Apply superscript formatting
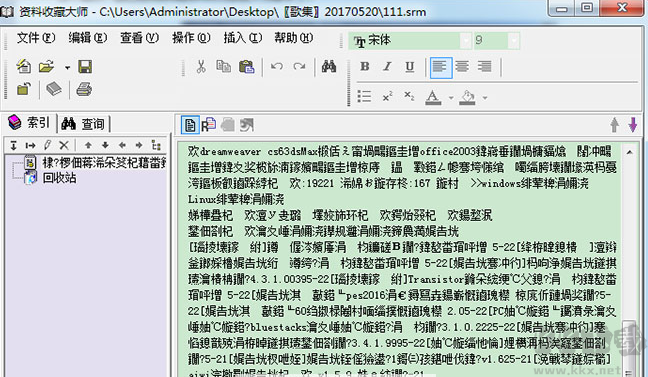The width and height of the screenshot is (648, 377). [387, 96]
